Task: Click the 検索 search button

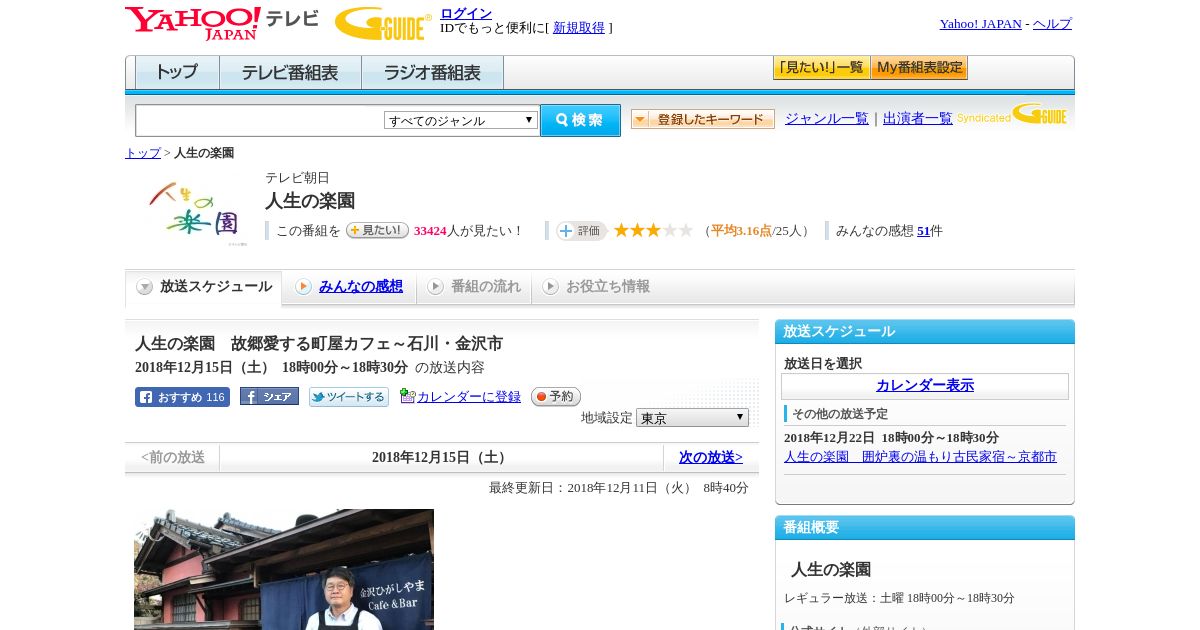Action: pos(580,120)
